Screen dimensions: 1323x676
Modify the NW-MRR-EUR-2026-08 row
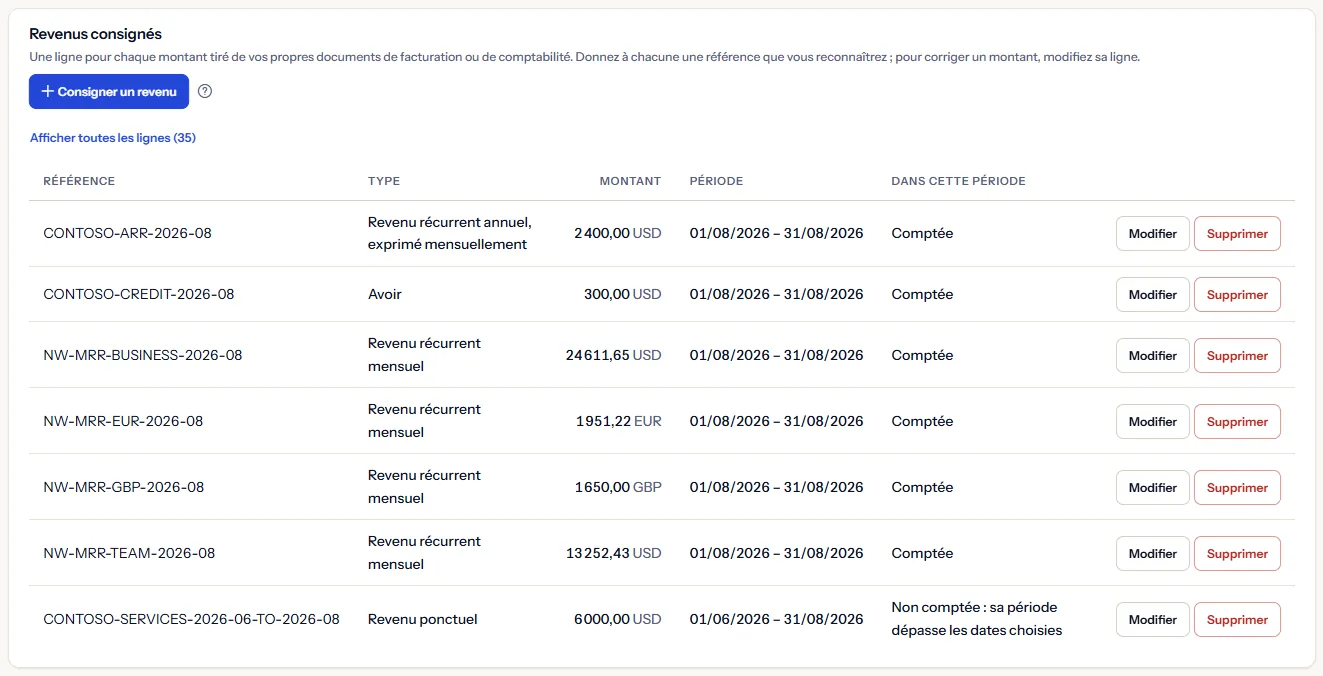click(1152, 422)
